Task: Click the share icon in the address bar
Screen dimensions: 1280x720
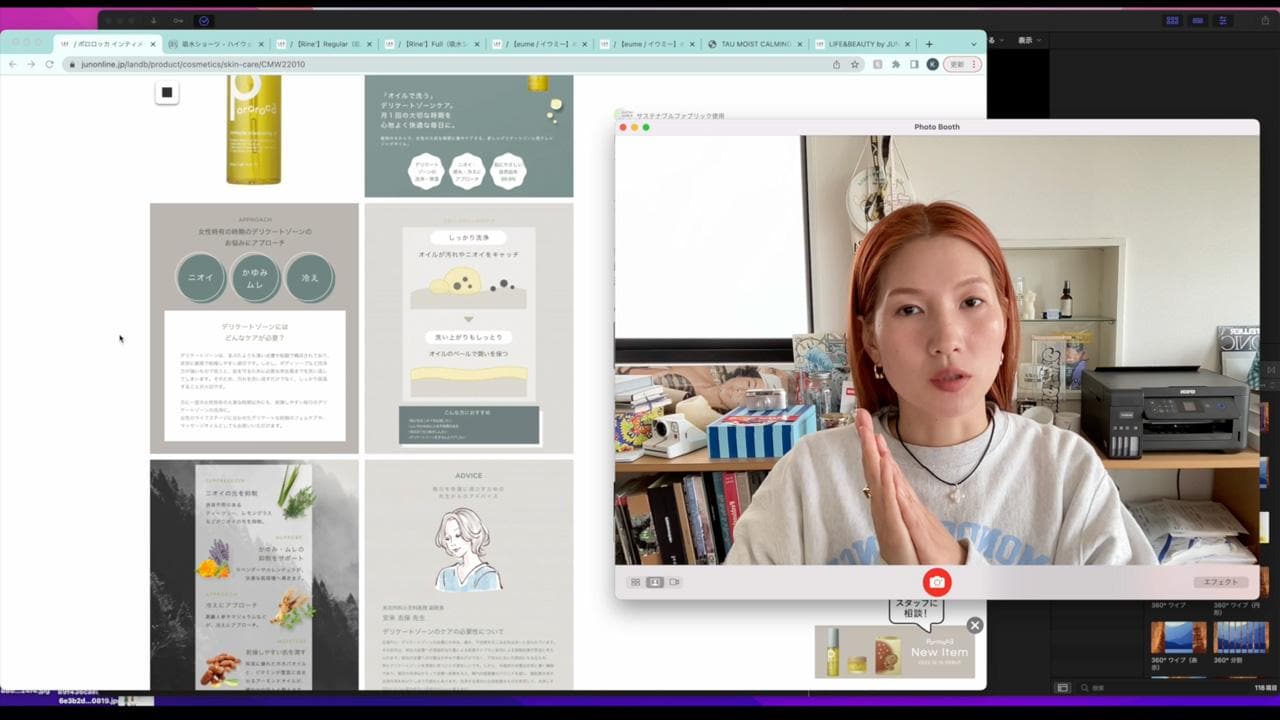Action: [836, 64]
